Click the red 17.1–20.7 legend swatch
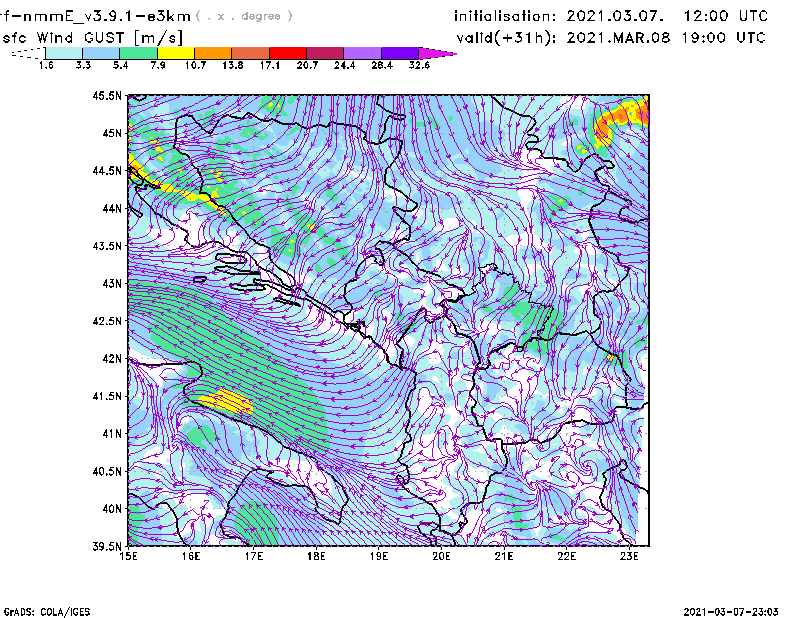Viewport: 800px width, 618px height. coord(288,53)
